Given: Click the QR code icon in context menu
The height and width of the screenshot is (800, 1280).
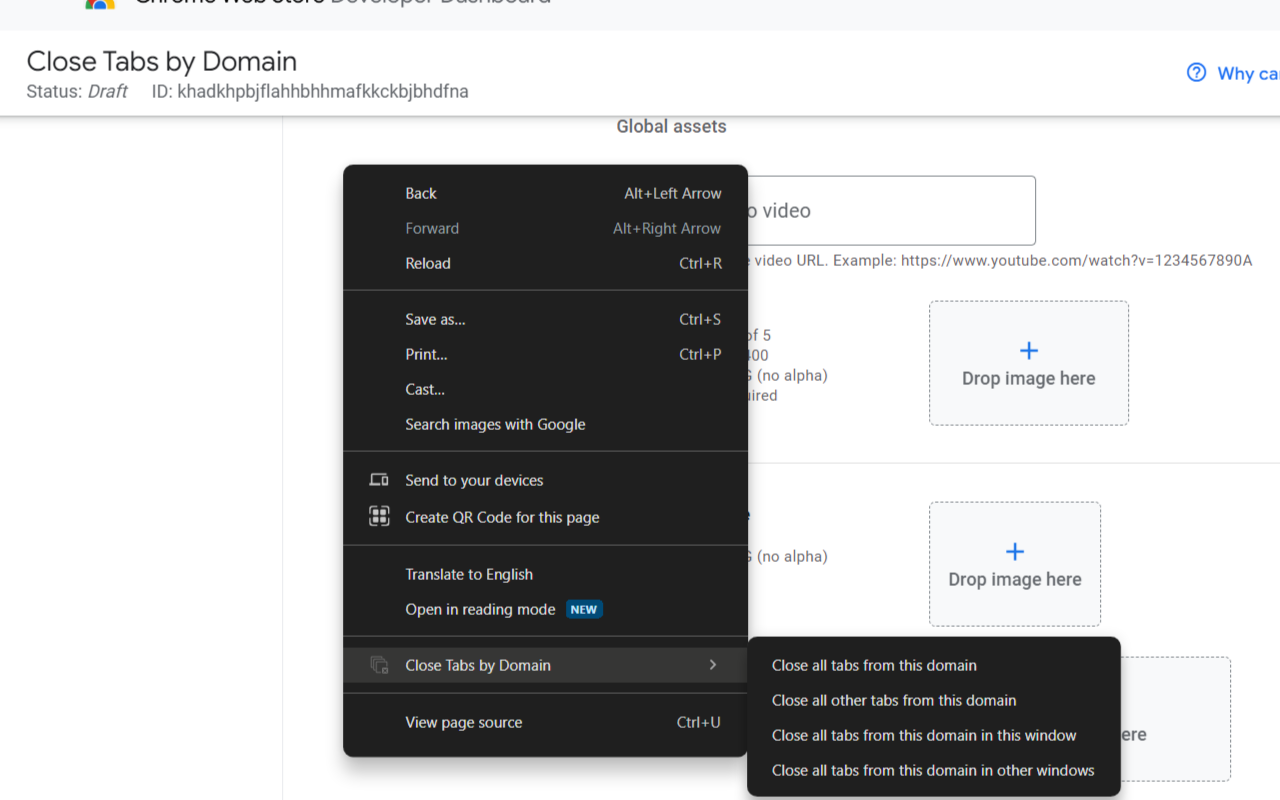Looking at the screenshot, I should tap(379, 517).
